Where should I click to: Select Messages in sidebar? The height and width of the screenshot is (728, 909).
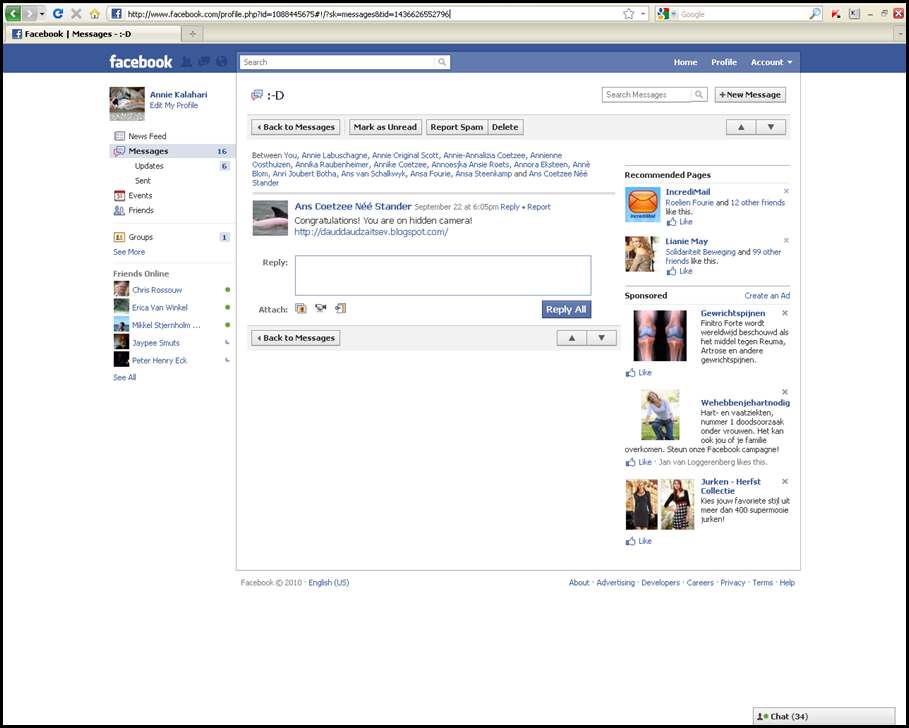[x=172, y=151]
